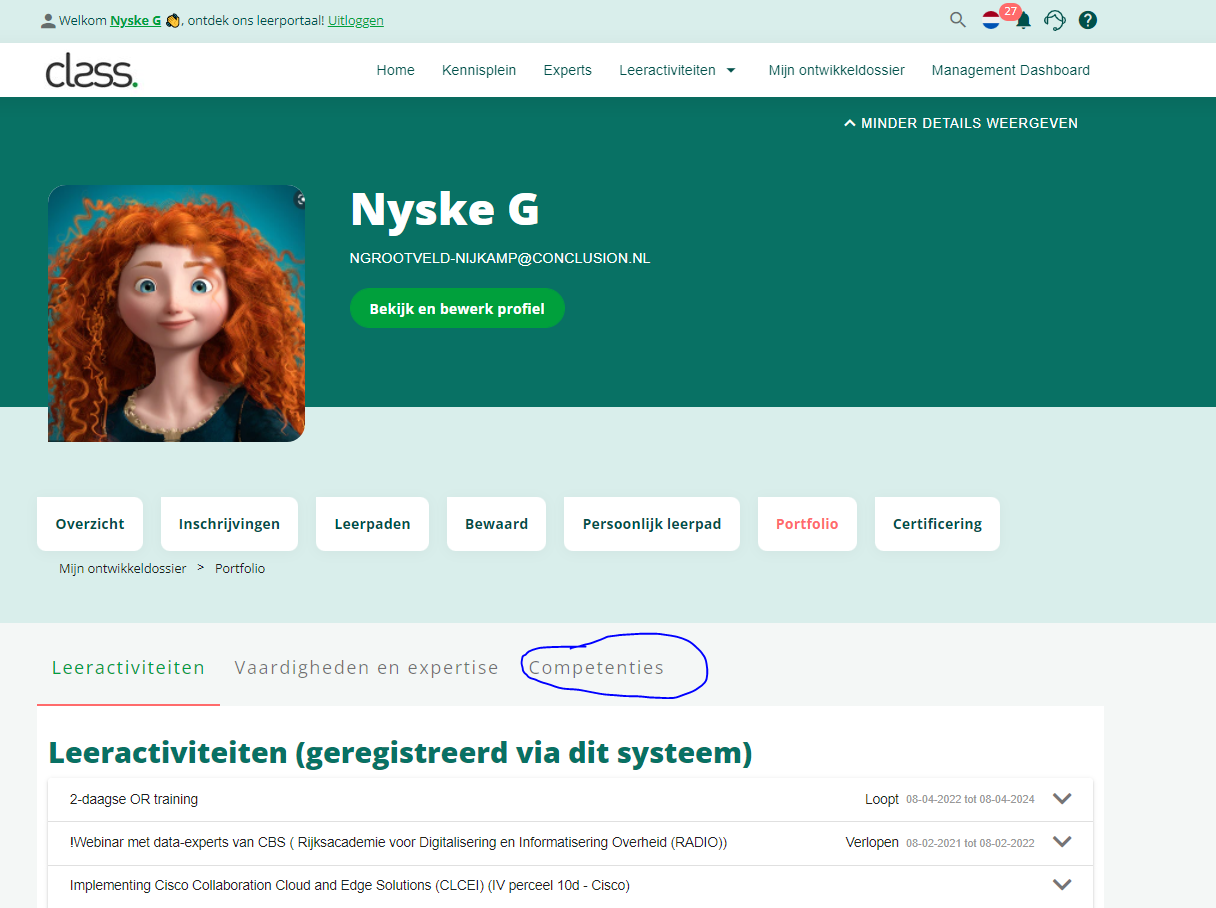Click the class. logo

92,70
